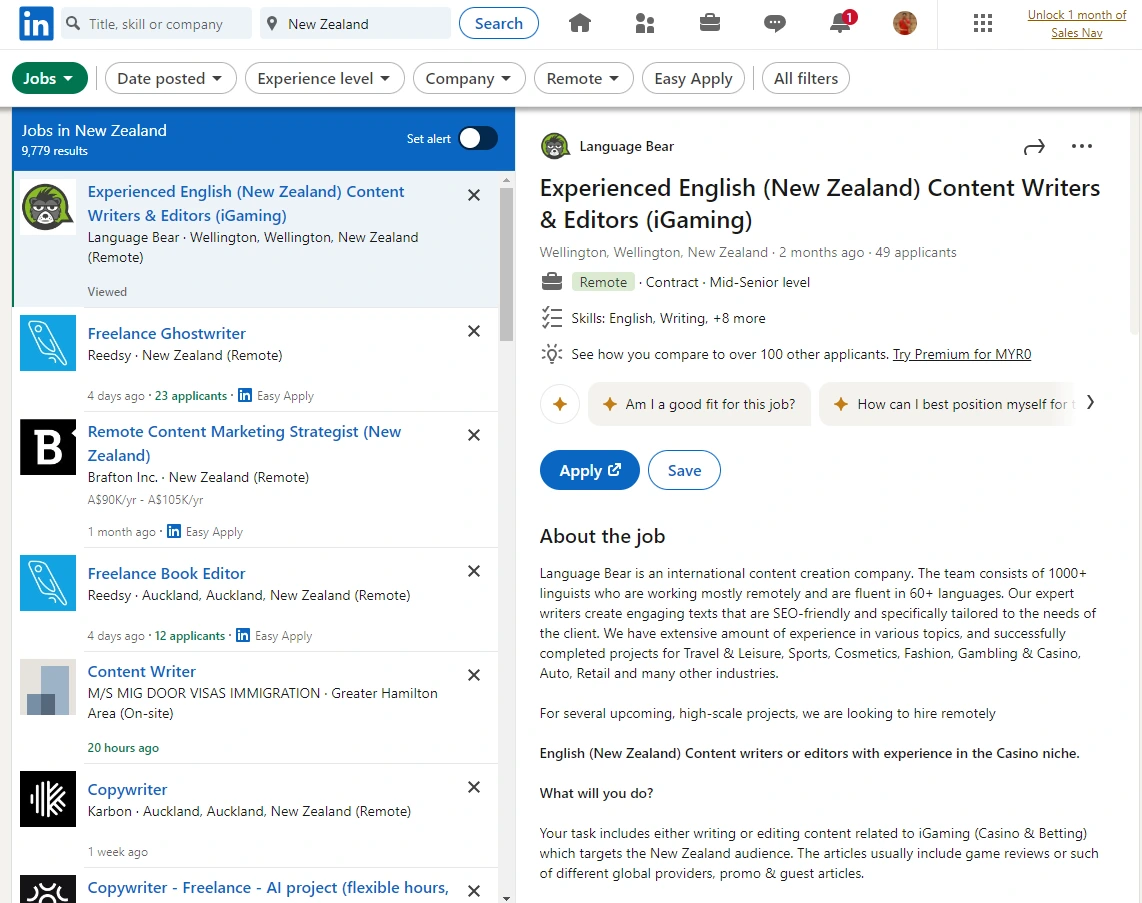
Task: Click Skills: English, Writing, +8 more
Action: click(668, 318)
